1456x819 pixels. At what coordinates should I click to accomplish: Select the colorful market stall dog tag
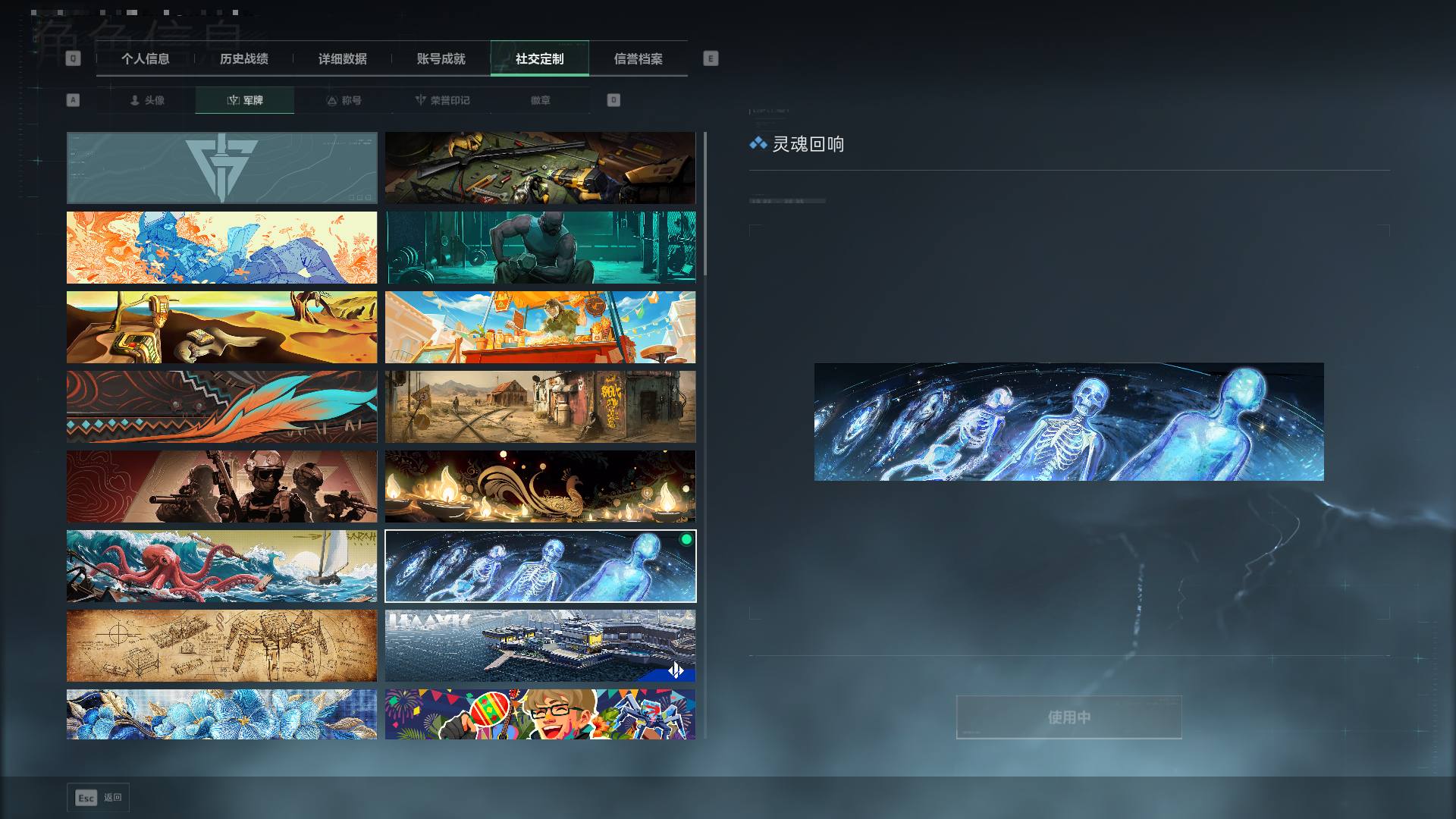pos(540,327)
